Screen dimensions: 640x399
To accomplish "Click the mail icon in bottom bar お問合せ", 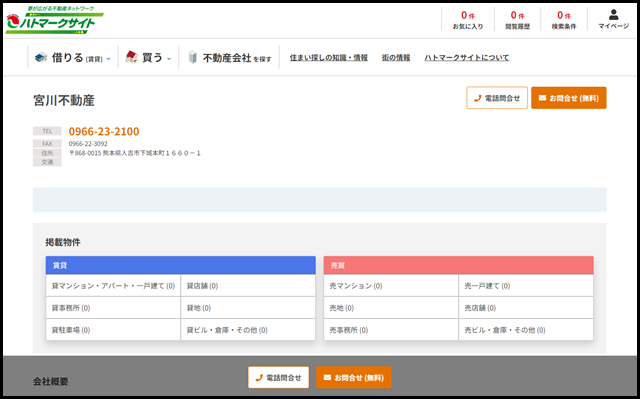I will coord(327,377).
